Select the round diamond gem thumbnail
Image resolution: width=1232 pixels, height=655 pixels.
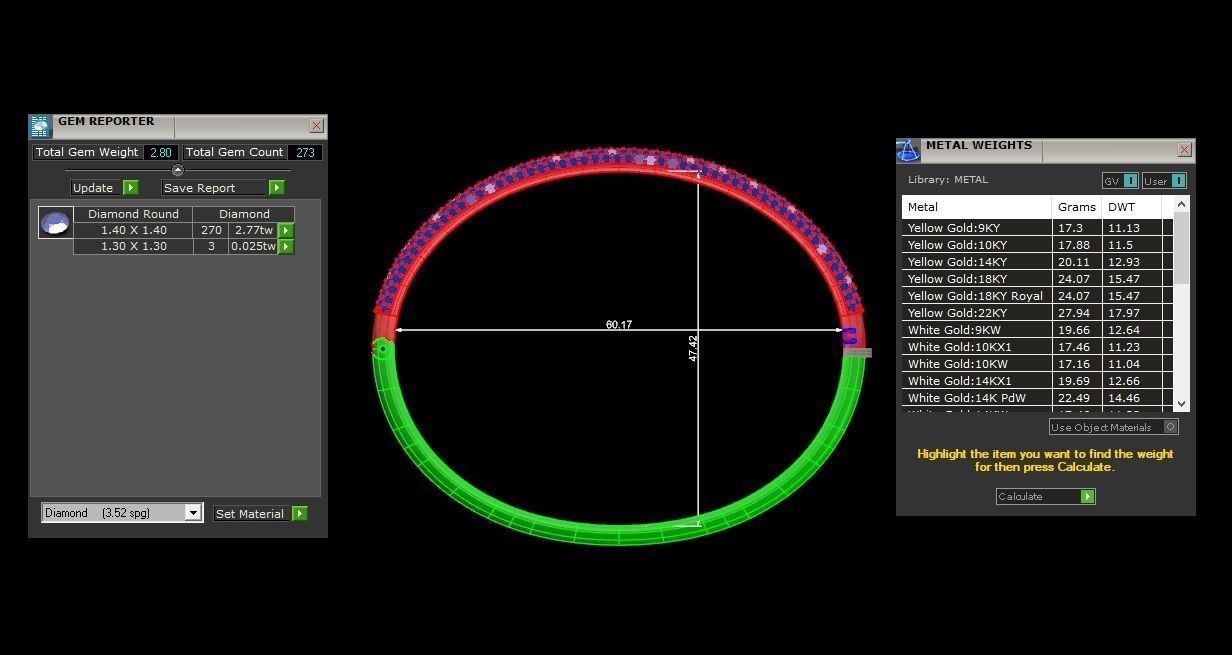tap(56, 222)
